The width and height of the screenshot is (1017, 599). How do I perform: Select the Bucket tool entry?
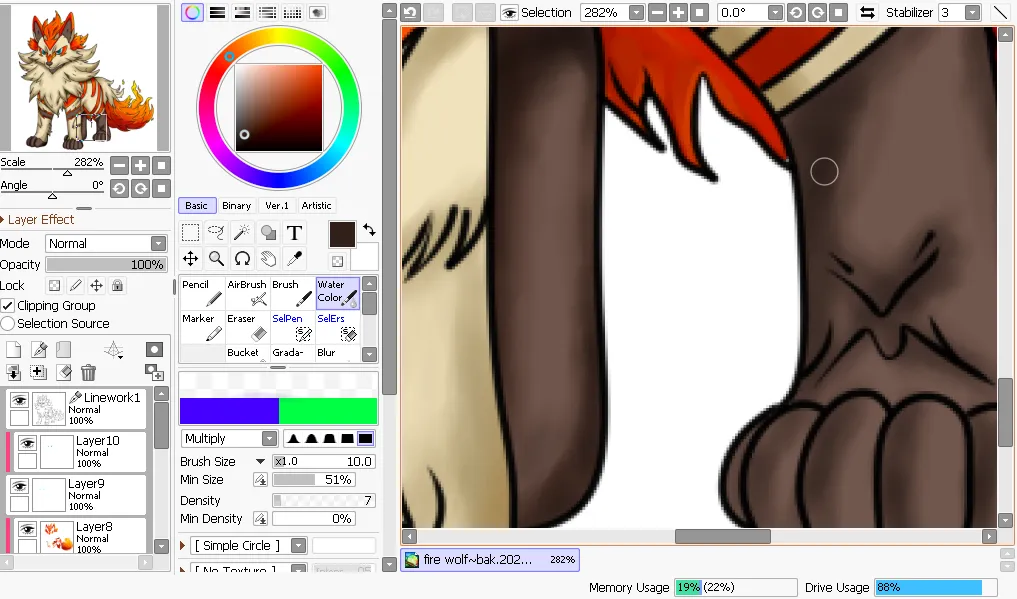[247, 353]
